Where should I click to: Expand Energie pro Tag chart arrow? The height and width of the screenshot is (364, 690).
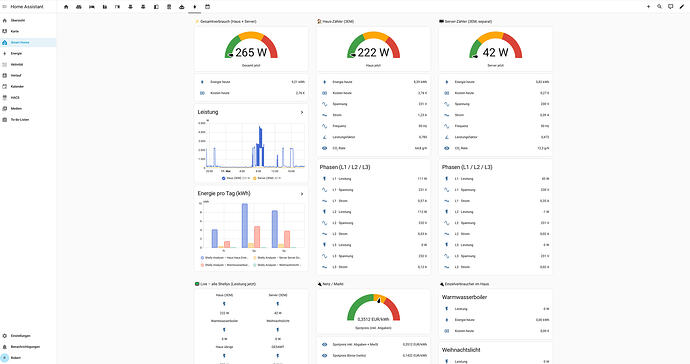coord(301,194)
